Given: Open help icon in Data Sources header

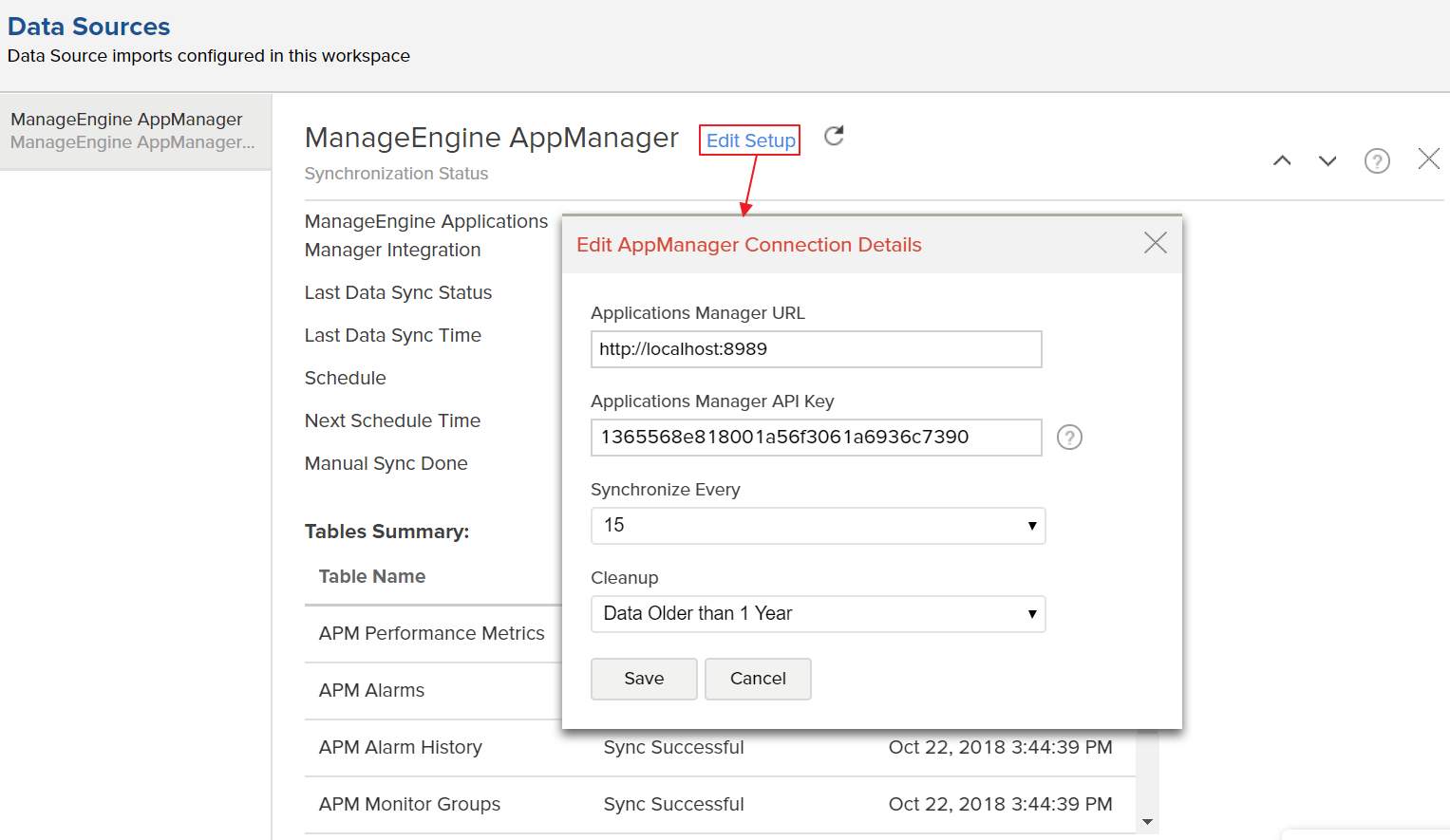Looking at the screenshot, I should tap(1377, 160).
